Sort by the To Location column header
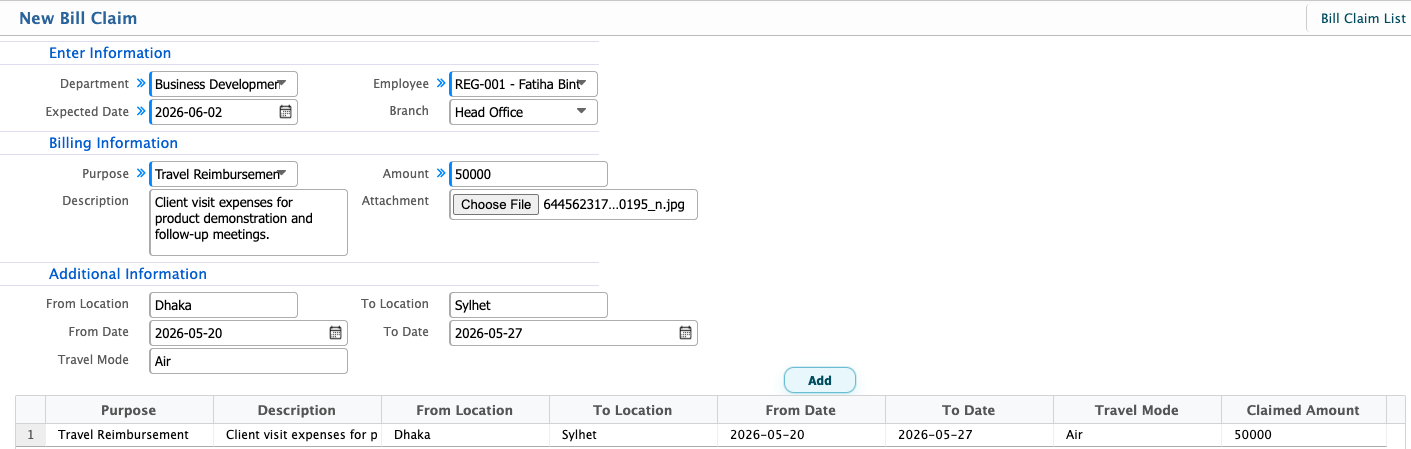This screenshot has width=1411, height=449. (x=633, y=410)
